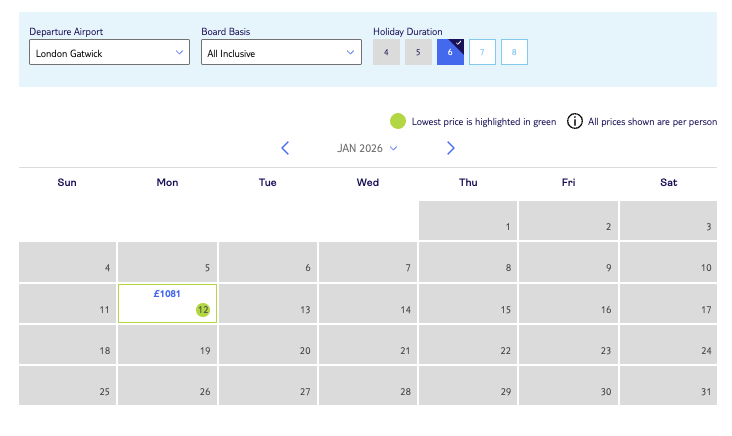The width and height of the screenshot is (732, 436).
Task: Click the selected 6 nights duration button
Action: (x=450, y=52)
